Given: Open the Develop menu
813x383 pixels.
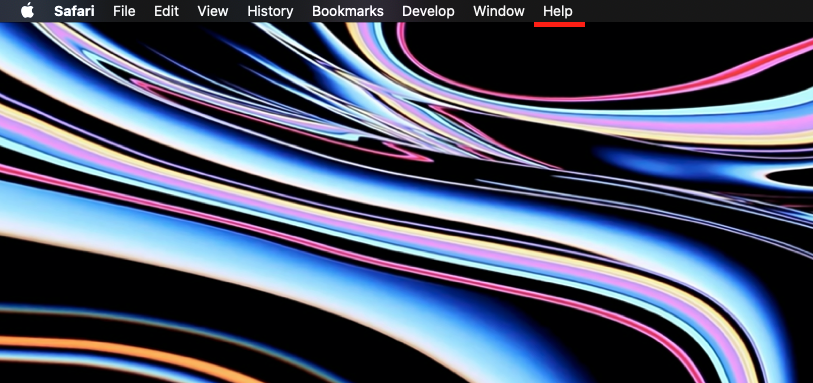Looking at the screenshot, I should [428, 11].
